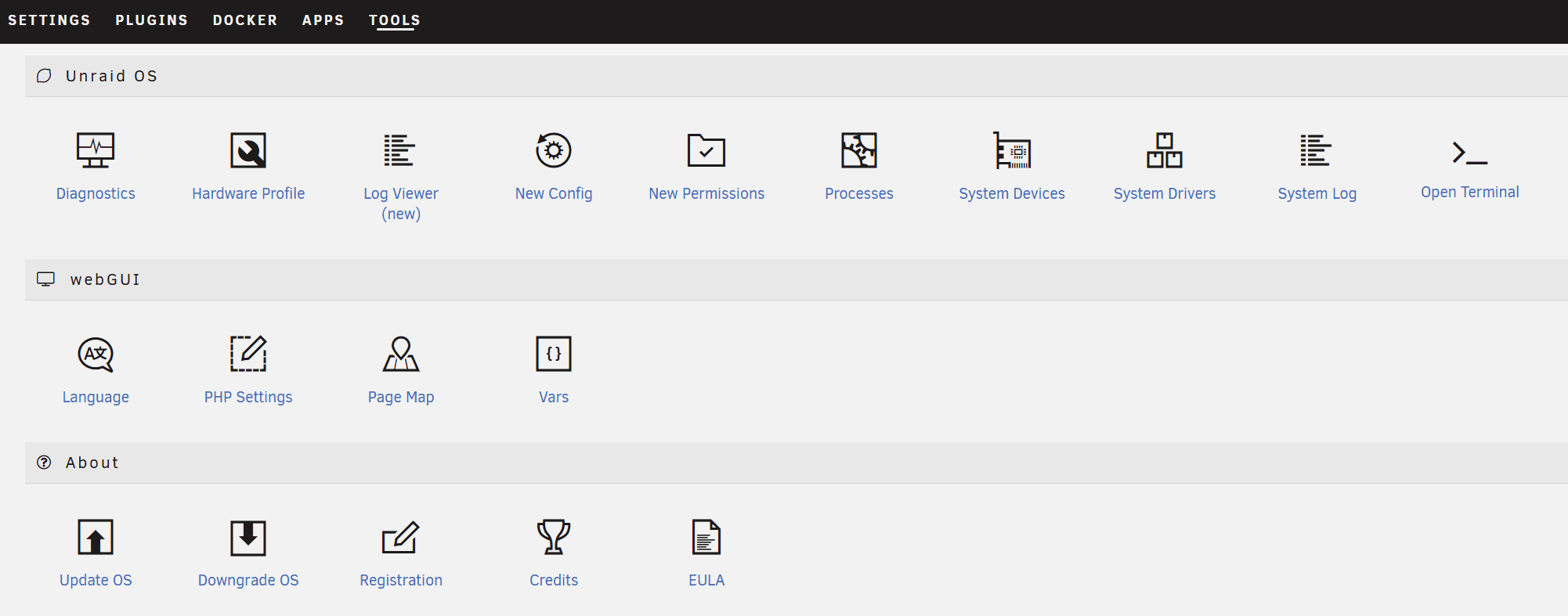
Task: Open the PHP Settings edit icon
Action: click(x=248, y=354)
